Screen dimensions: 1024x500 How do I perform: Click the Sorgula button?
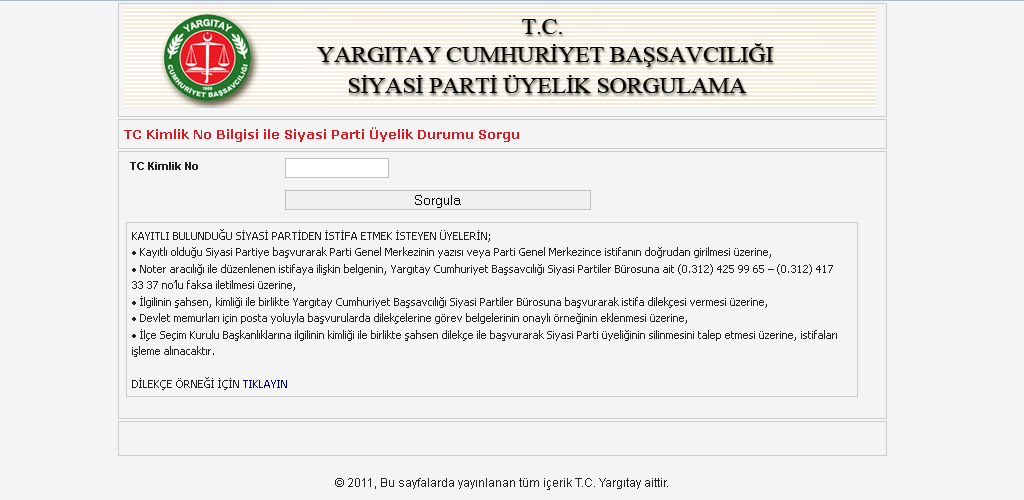click(x=438, y=200)
